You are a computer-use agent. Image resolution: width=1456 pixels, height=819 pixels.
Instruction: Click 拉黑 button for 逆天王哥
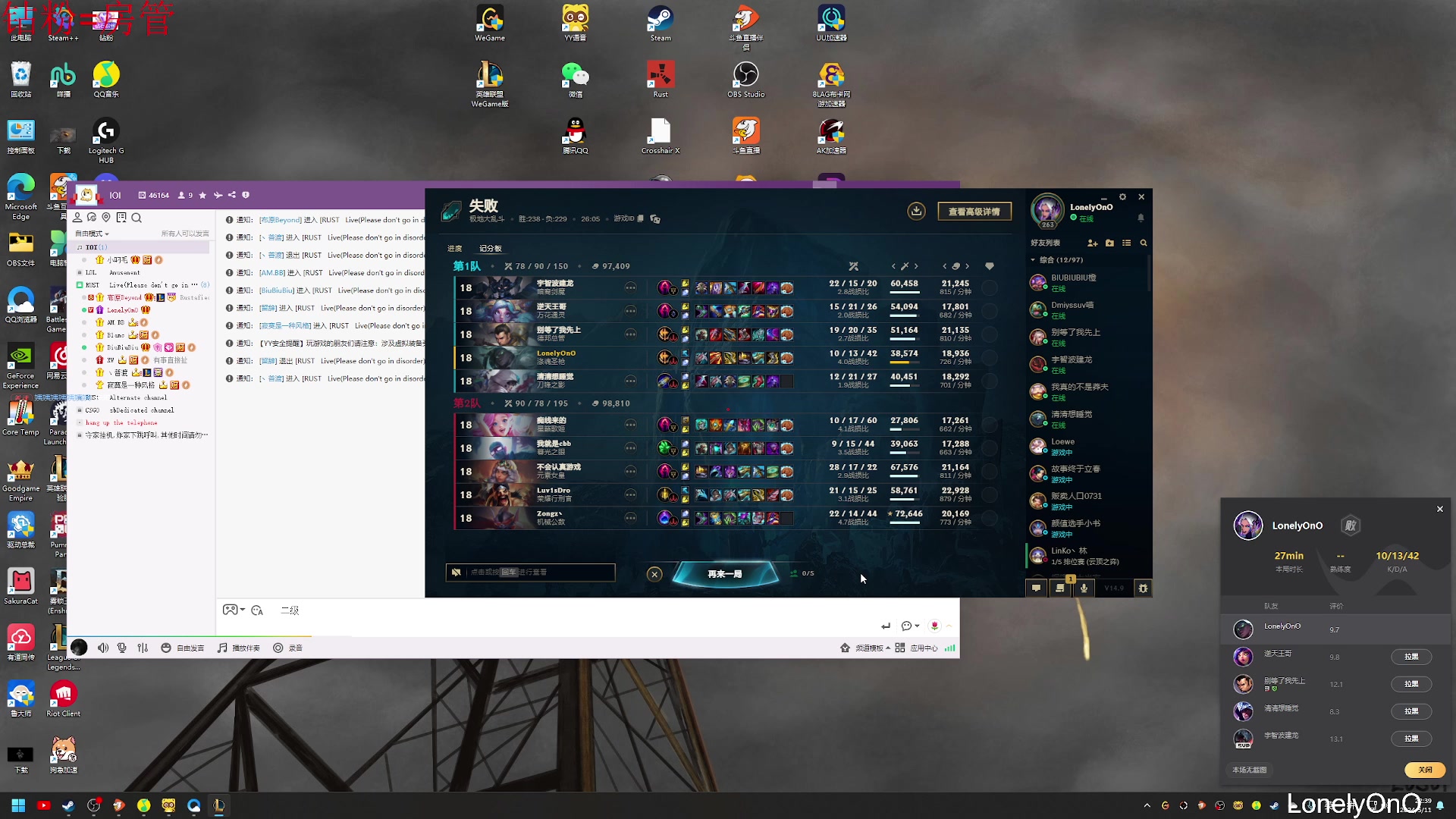(x=1411, y=657)
